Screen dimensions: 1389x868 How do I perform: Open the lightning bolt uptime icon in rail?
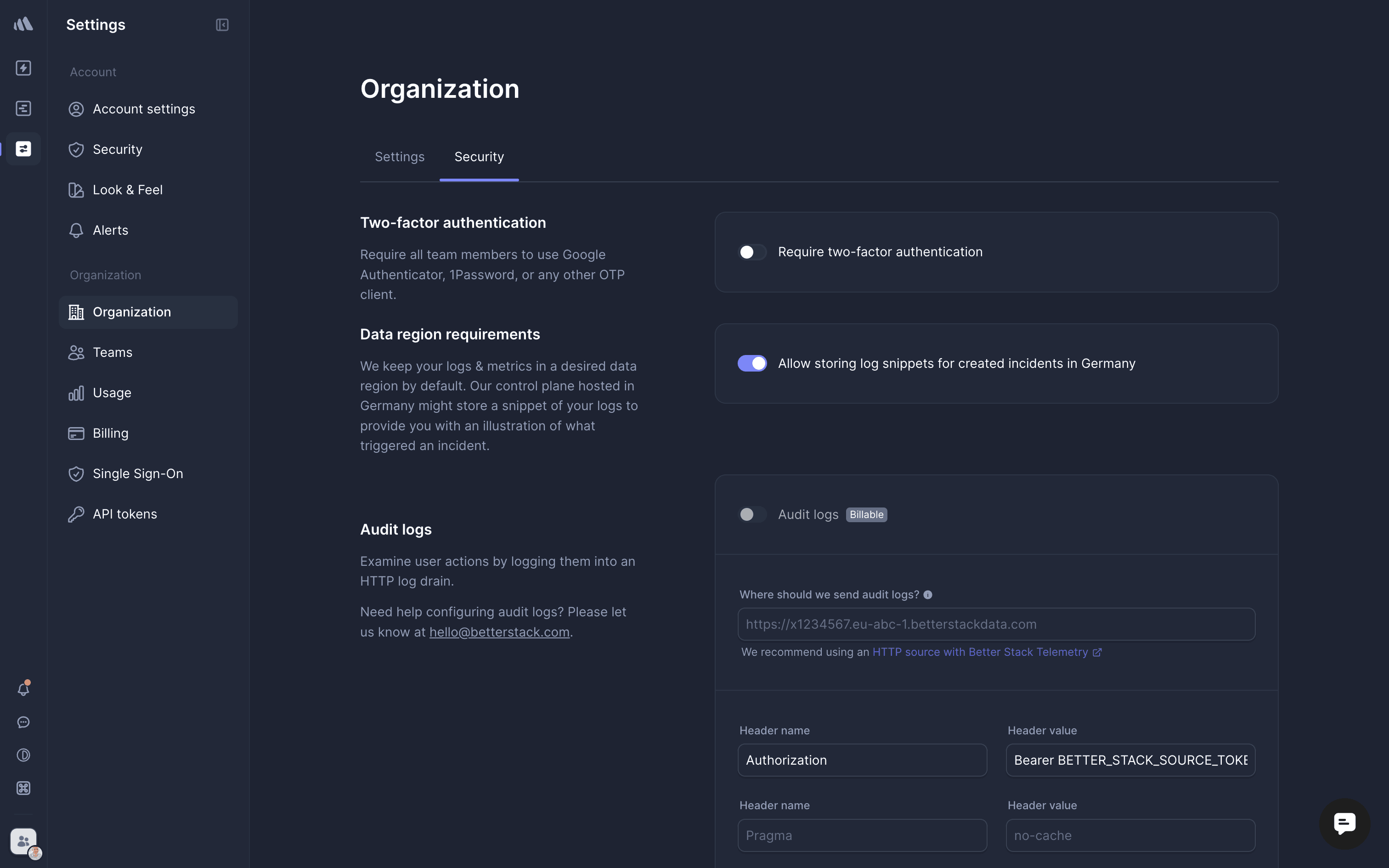click(23, 68)
